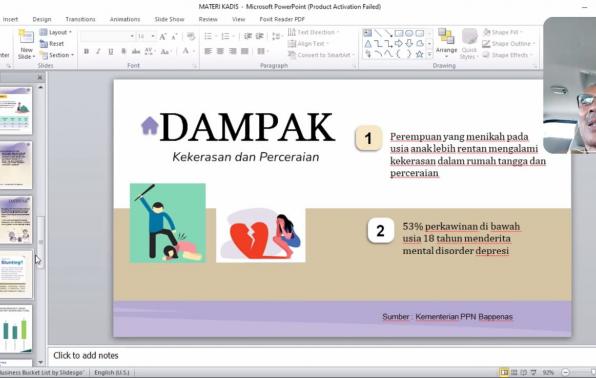Click Increase Font Size icon
The height and width of the screenshot is (378, 596).
[x=163, y=37]
